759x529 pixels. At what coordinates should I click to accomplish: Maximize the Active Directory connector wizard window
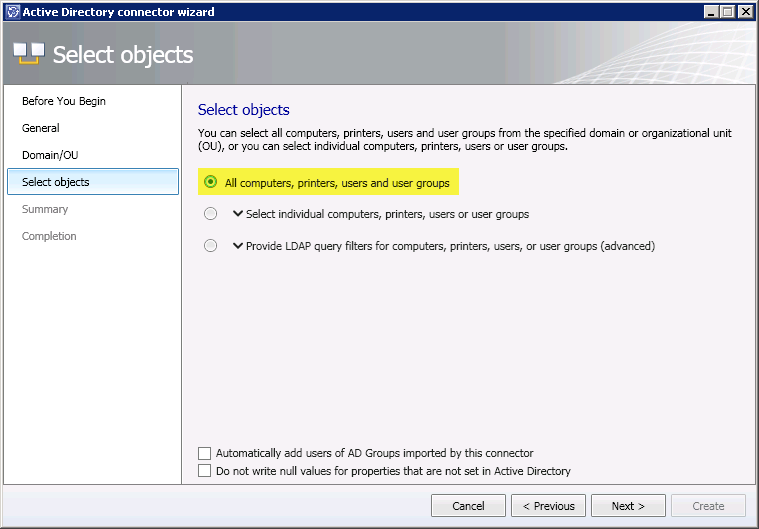[x=728, y=12]
